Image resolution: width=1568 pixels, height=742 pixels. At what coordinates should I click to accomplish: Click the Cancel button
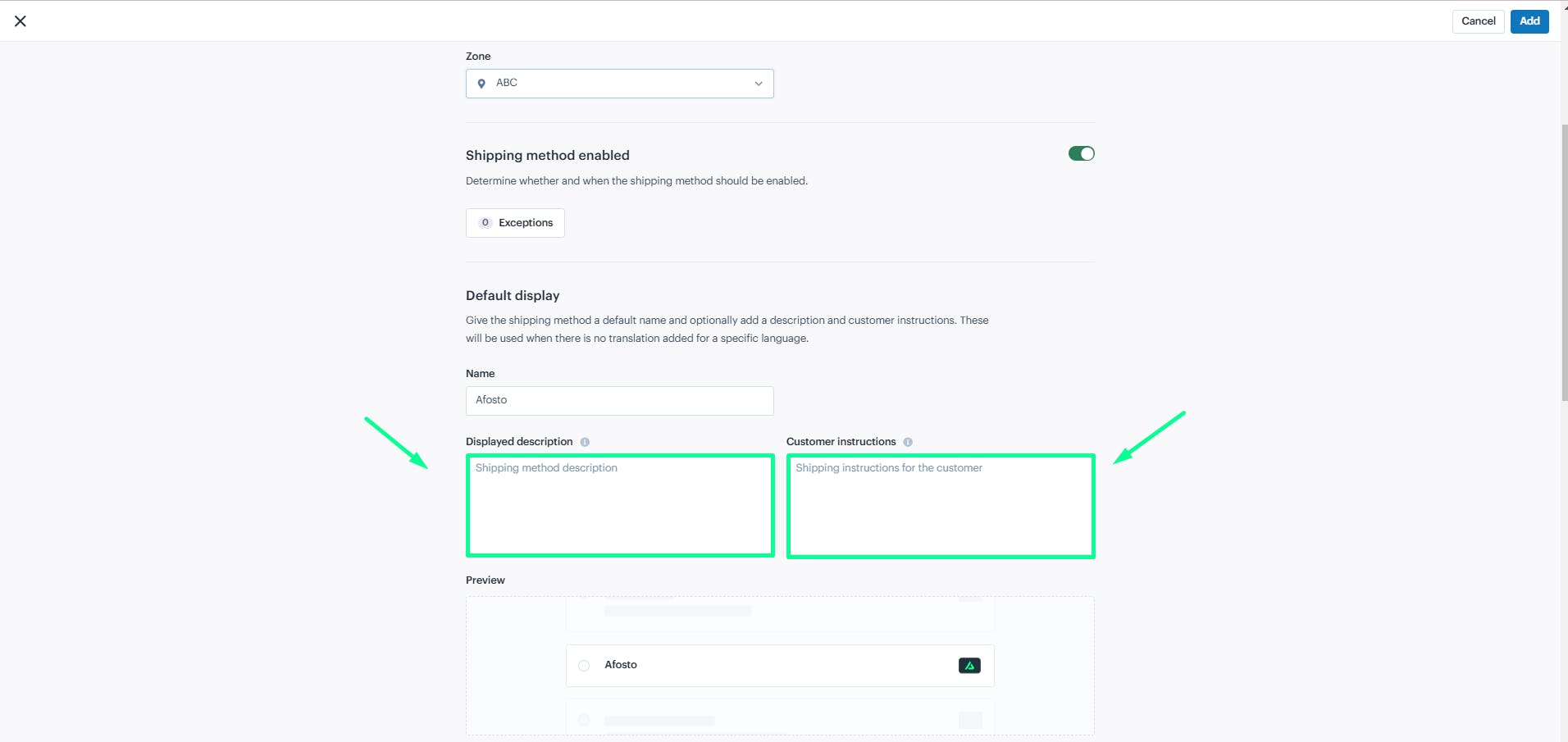(x=1478, y=21)
